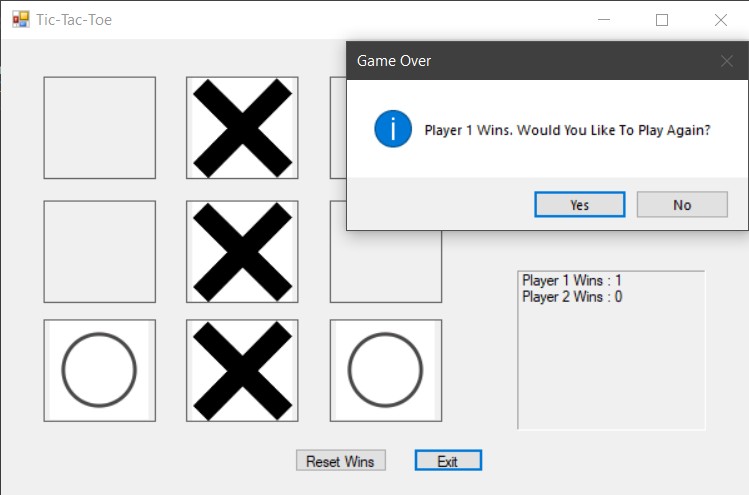This screenshot has height=495, width=749.
Task: Select the empty middle-left grid cell
Action: click(99, 251)
